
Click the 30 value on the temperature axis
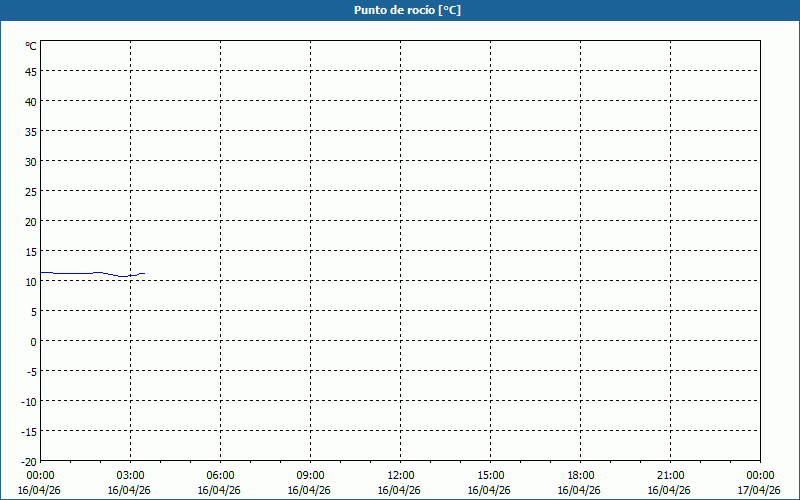pos(31,161)
